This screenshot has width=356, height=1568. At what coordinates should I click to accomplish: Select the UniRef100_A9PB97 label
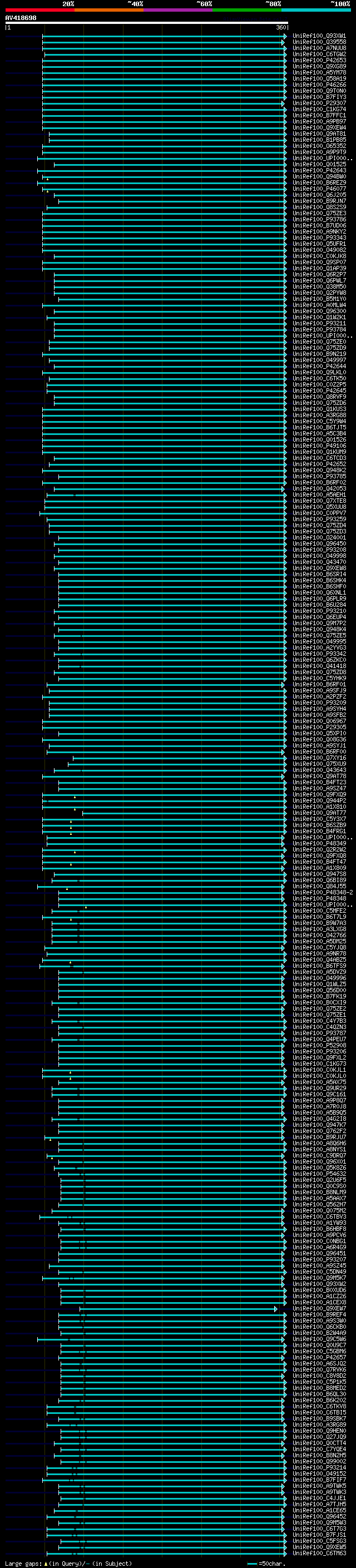click(x=319, y=122)
